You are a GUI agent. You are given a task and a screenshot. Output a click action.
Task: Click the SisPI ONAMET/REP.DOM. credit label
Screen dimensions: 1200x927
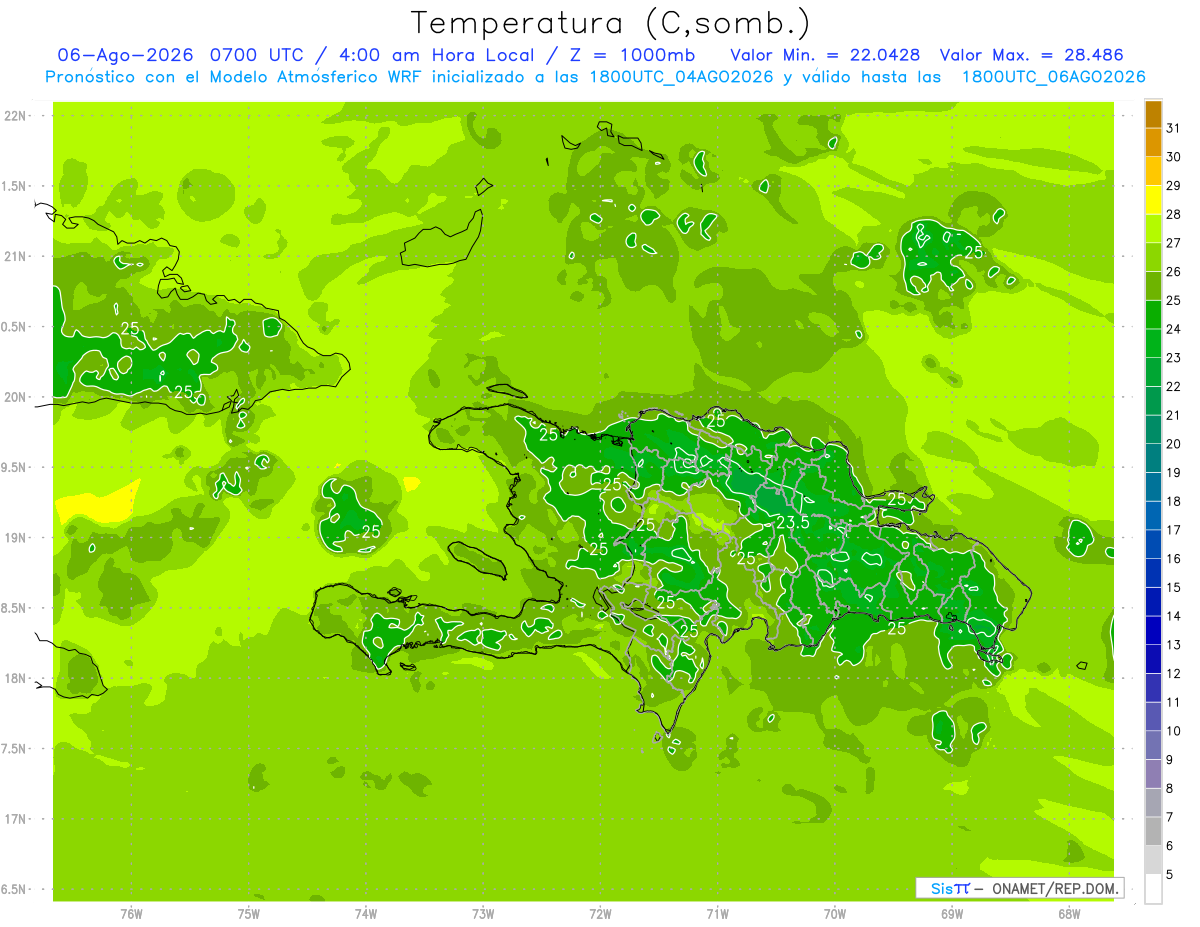tap(1019, 888)
